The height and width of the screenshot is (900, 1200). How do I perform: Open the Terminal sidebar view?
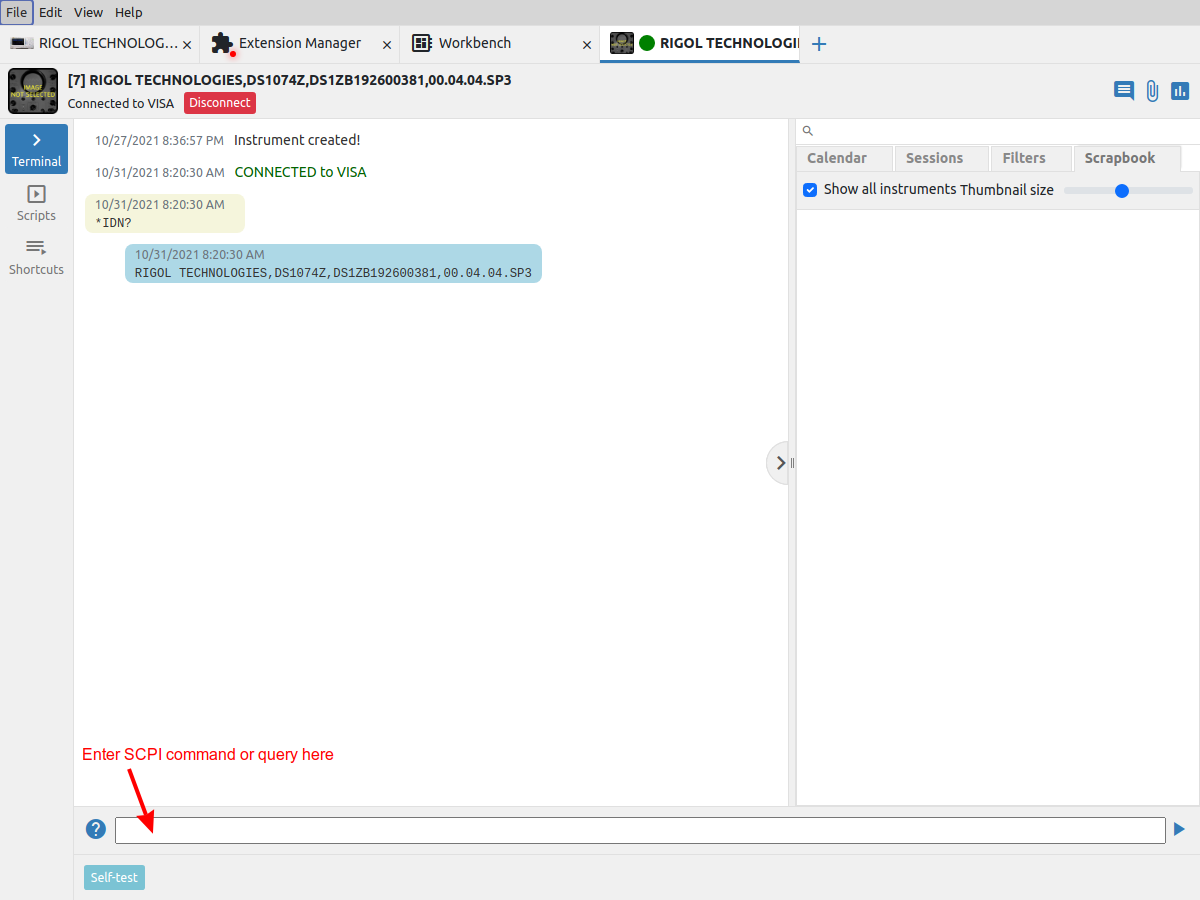click(x=36, y=149)
